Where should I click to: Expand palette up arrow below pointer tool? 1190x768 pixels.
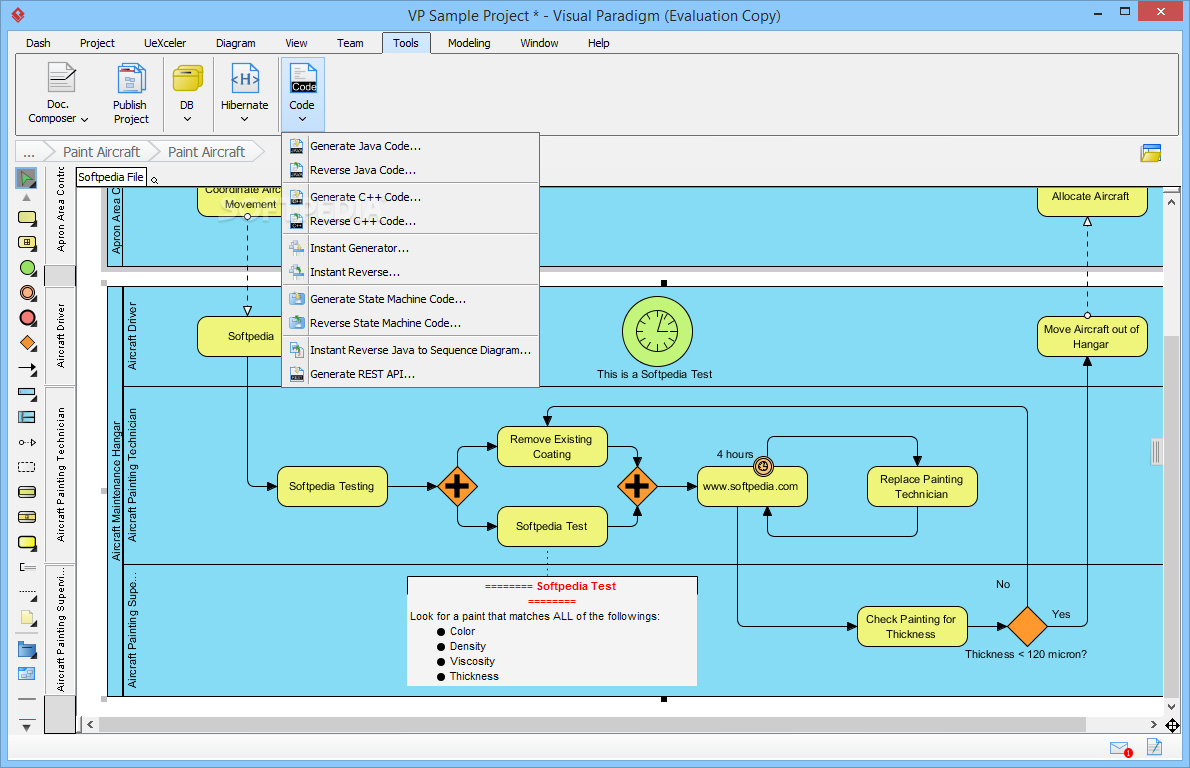pos(27,197)
